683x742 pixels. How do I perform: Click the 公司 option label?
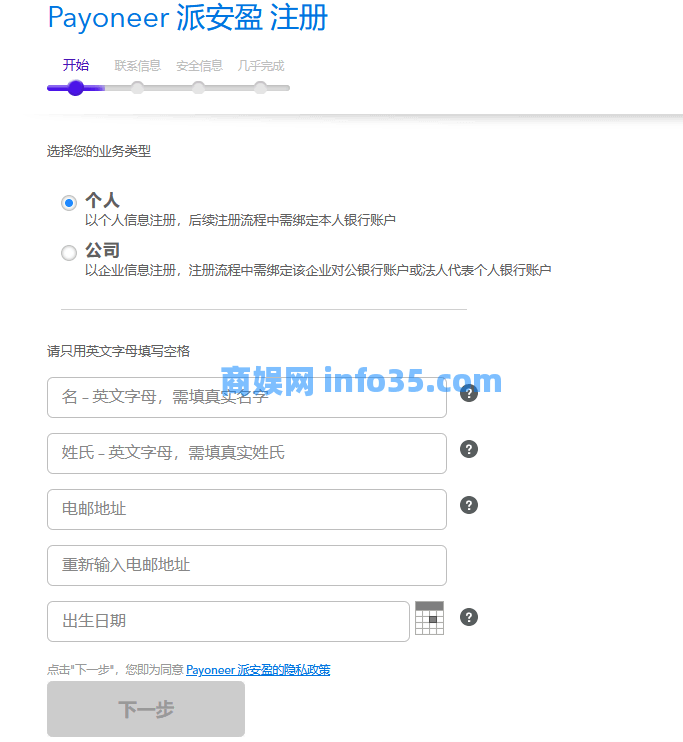pyautogui.click(x=102, y=250)
